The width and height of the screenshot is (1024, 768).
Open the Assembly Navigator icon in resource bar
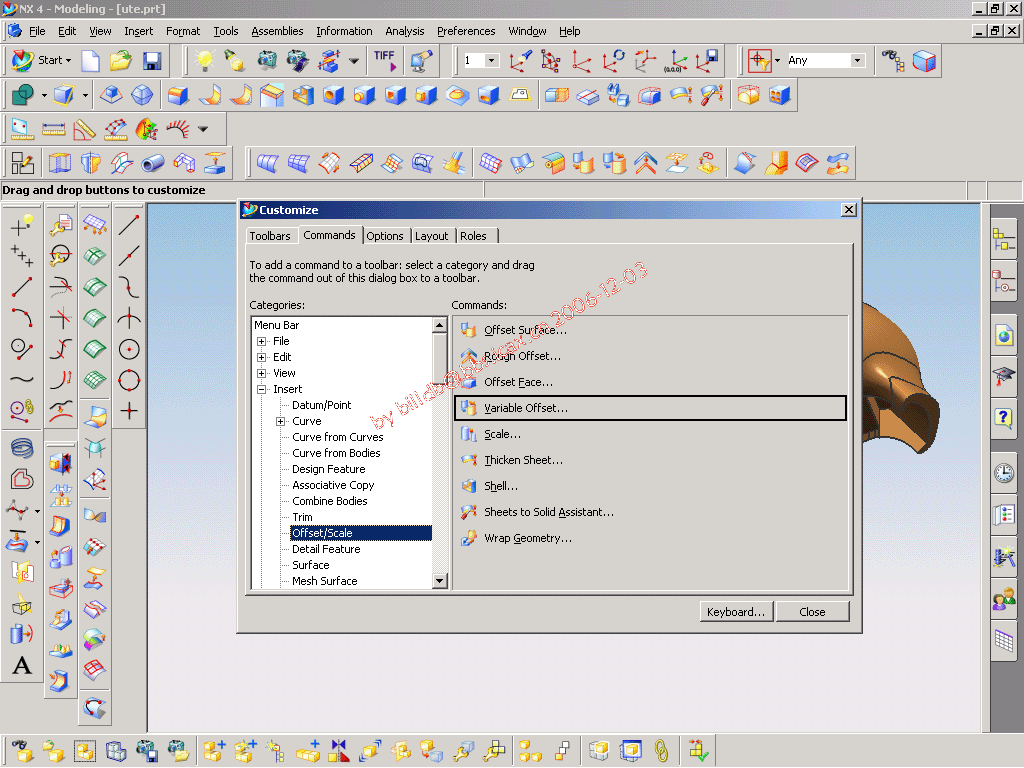point(1004,239)
